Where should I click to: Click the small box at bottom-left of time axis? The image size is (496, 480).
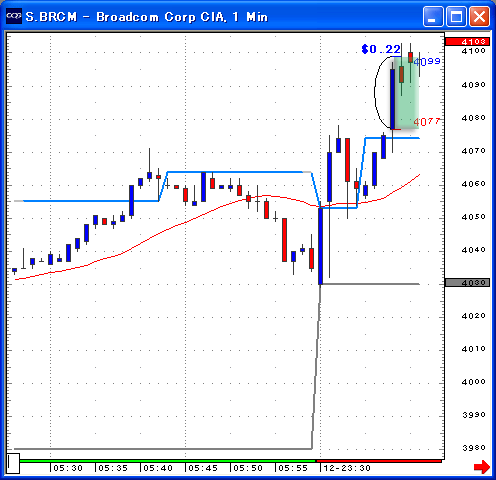click(x=13, y=463)
